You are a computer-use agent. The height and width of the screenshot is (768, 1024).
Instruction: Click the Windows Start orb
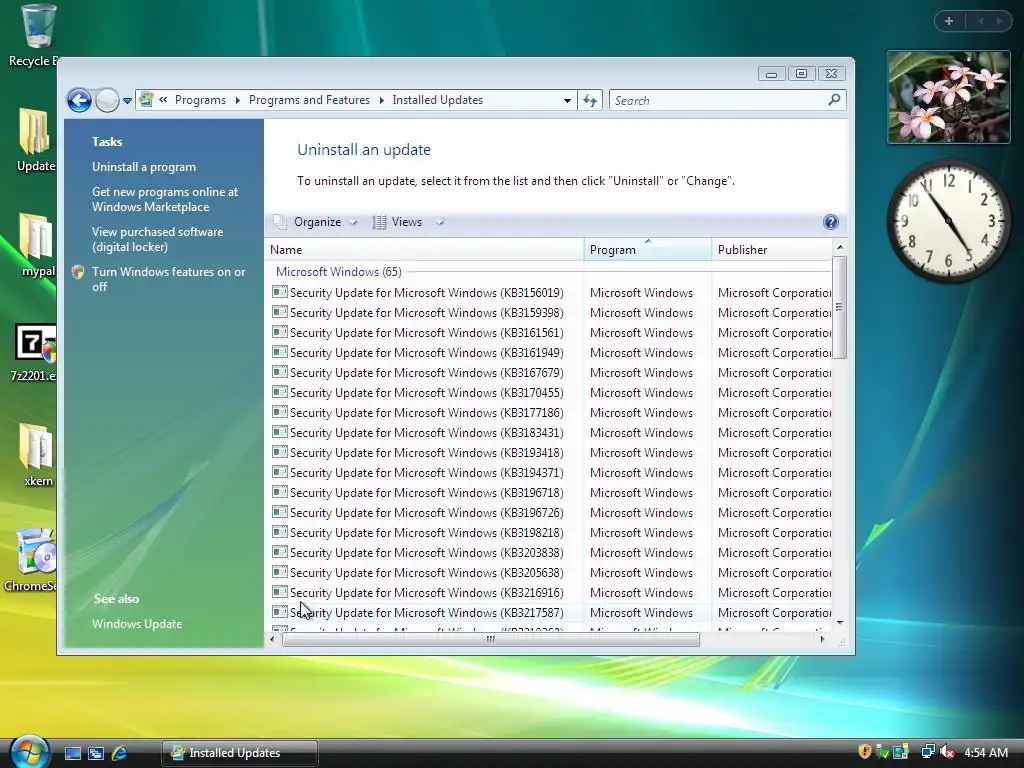click(29, 751)
